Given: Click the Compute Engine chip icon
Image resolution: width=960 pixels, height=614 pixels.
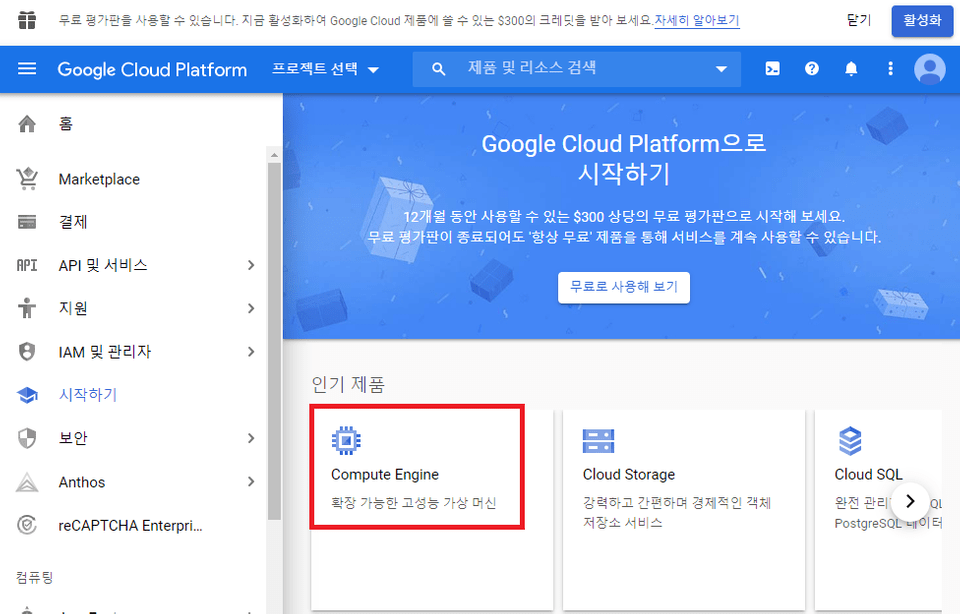Looking at the screenshot, I should click(346, 440).
